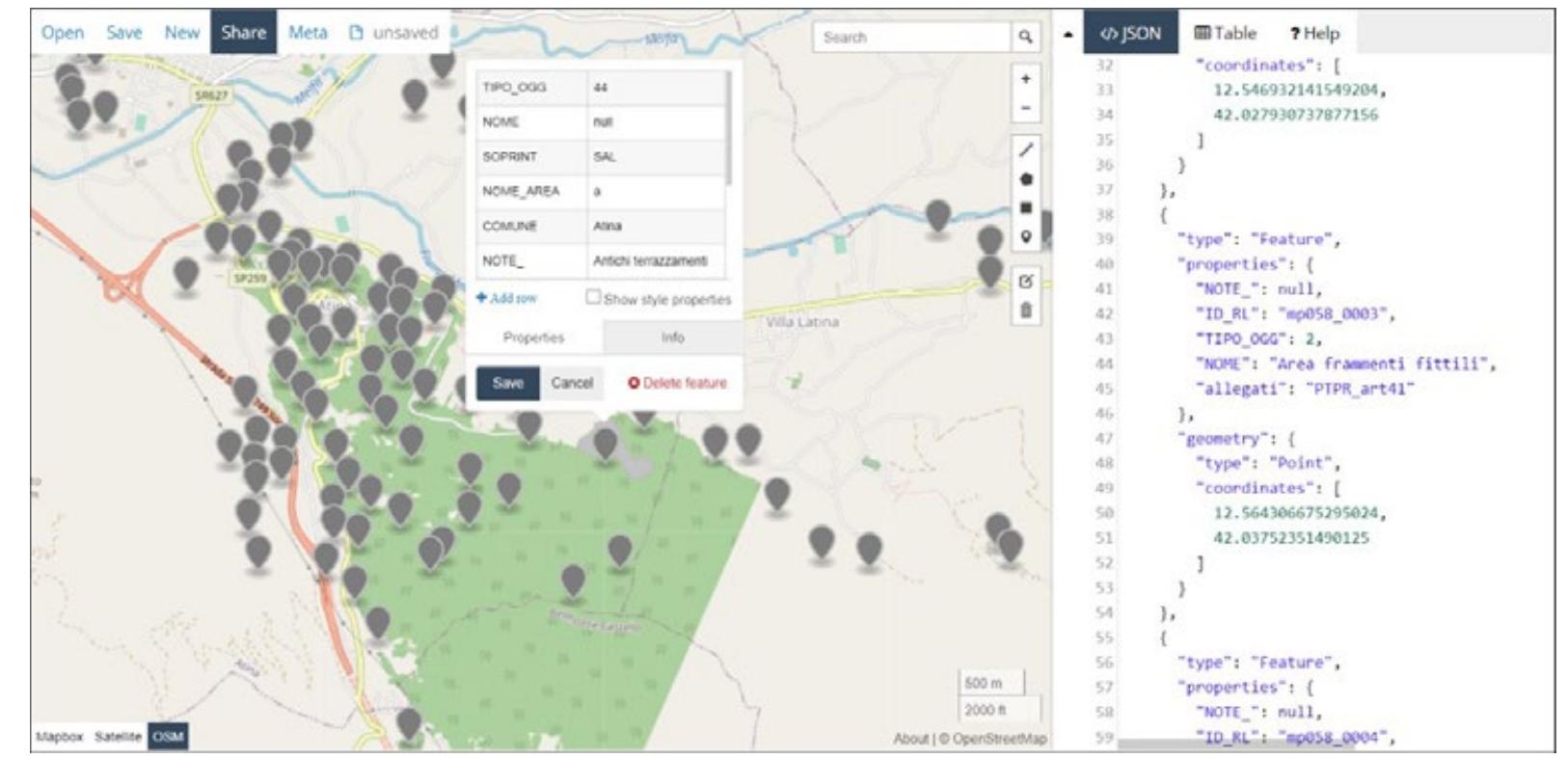Screen dimensions: 1568x759
Task: Open the Meta menu
Action: tap(308, 33)
